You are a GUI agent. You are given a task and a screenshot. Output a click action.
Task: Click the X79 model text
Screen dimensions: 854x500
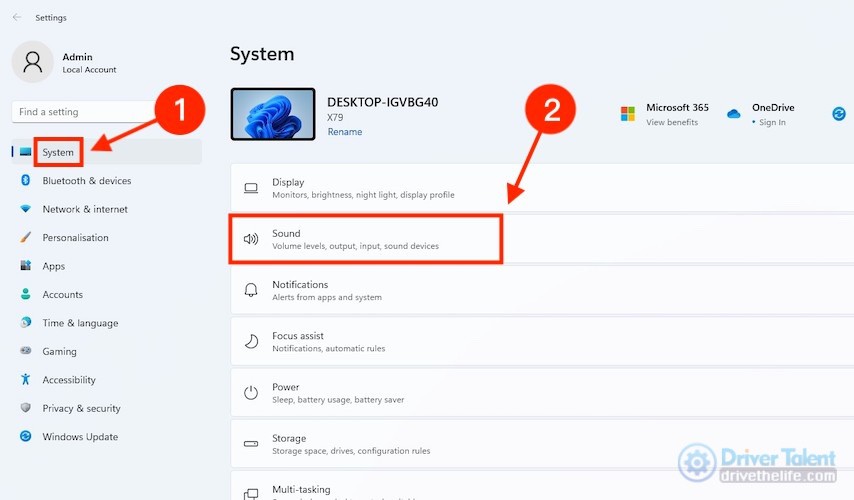click(x=335, y=117)
